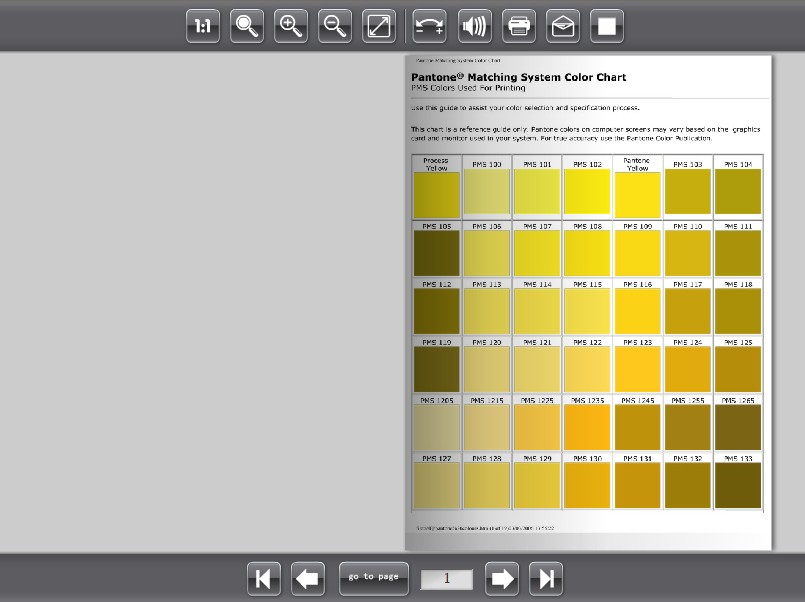This screenshot has height=602, width=805.
Task: Choose the orange PMS 1235 swatch
Action: (x=587, y=427)
